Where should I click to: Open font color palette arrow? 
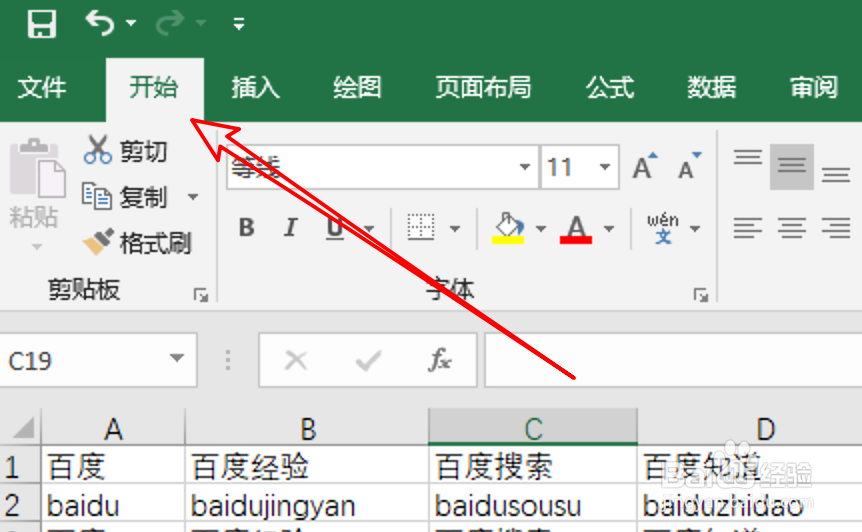coord(609,229)
